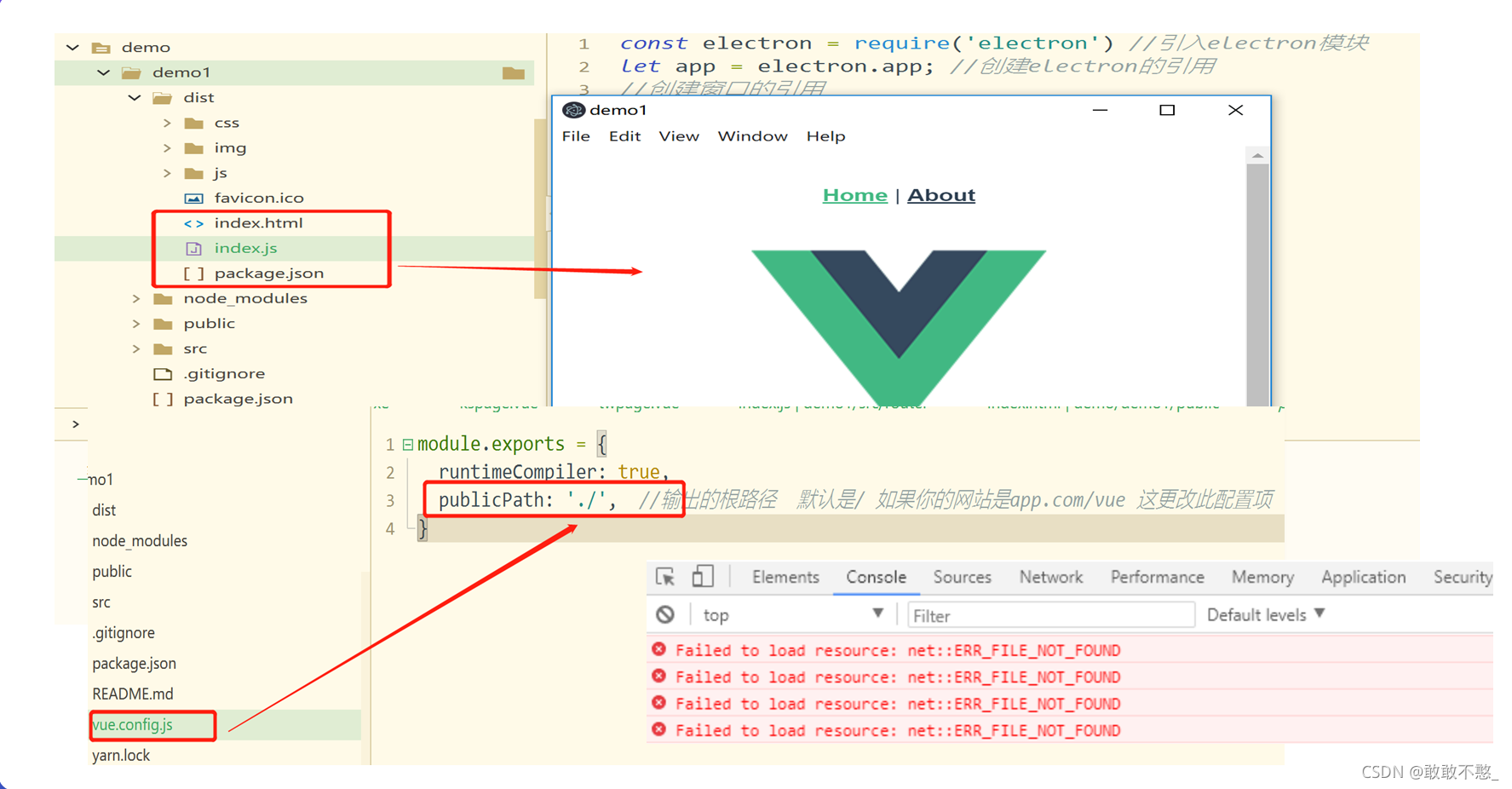This screenshot has height=789, width=1512.
Task: Activate the DevTools inspect element icon
Action: click(x=665, y=577)
